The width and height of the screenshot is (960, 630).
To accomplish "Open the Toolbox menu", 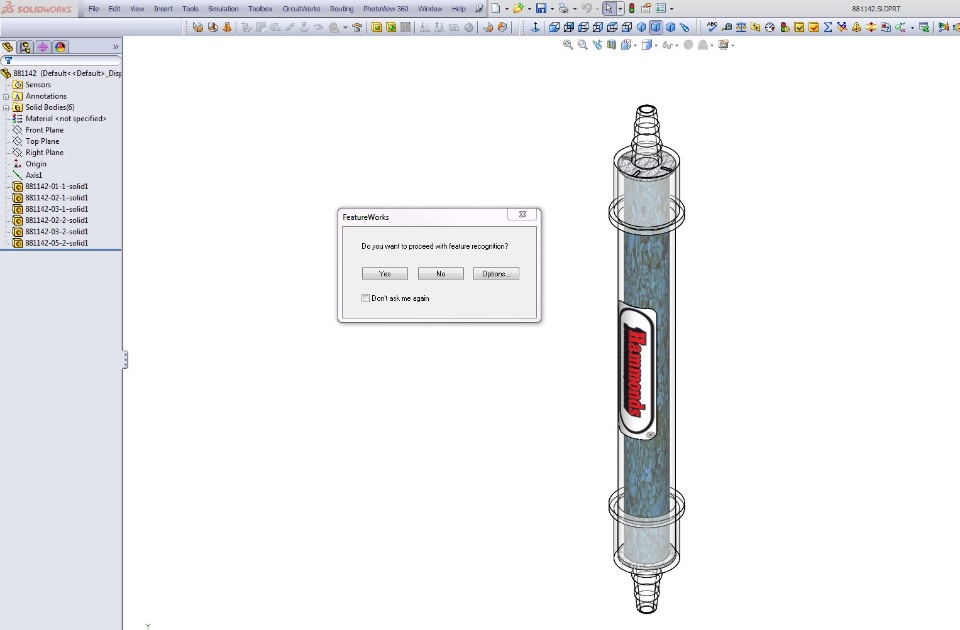I will tap(260, 9).
